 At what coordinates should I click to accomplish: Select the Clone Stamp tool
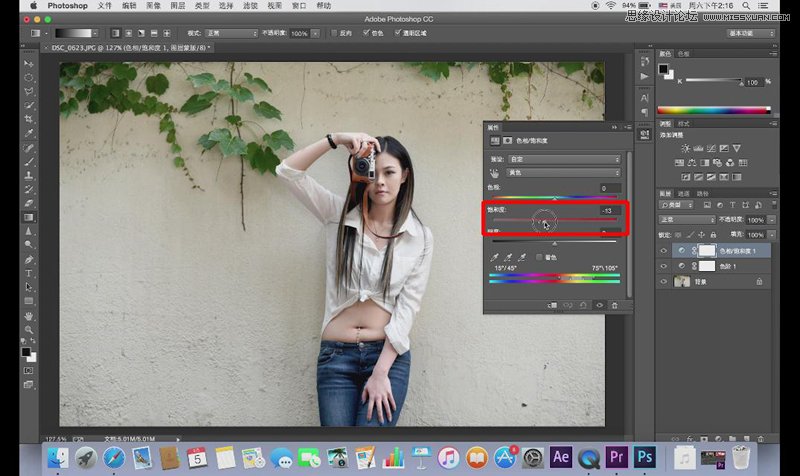(x=29, y=176)
